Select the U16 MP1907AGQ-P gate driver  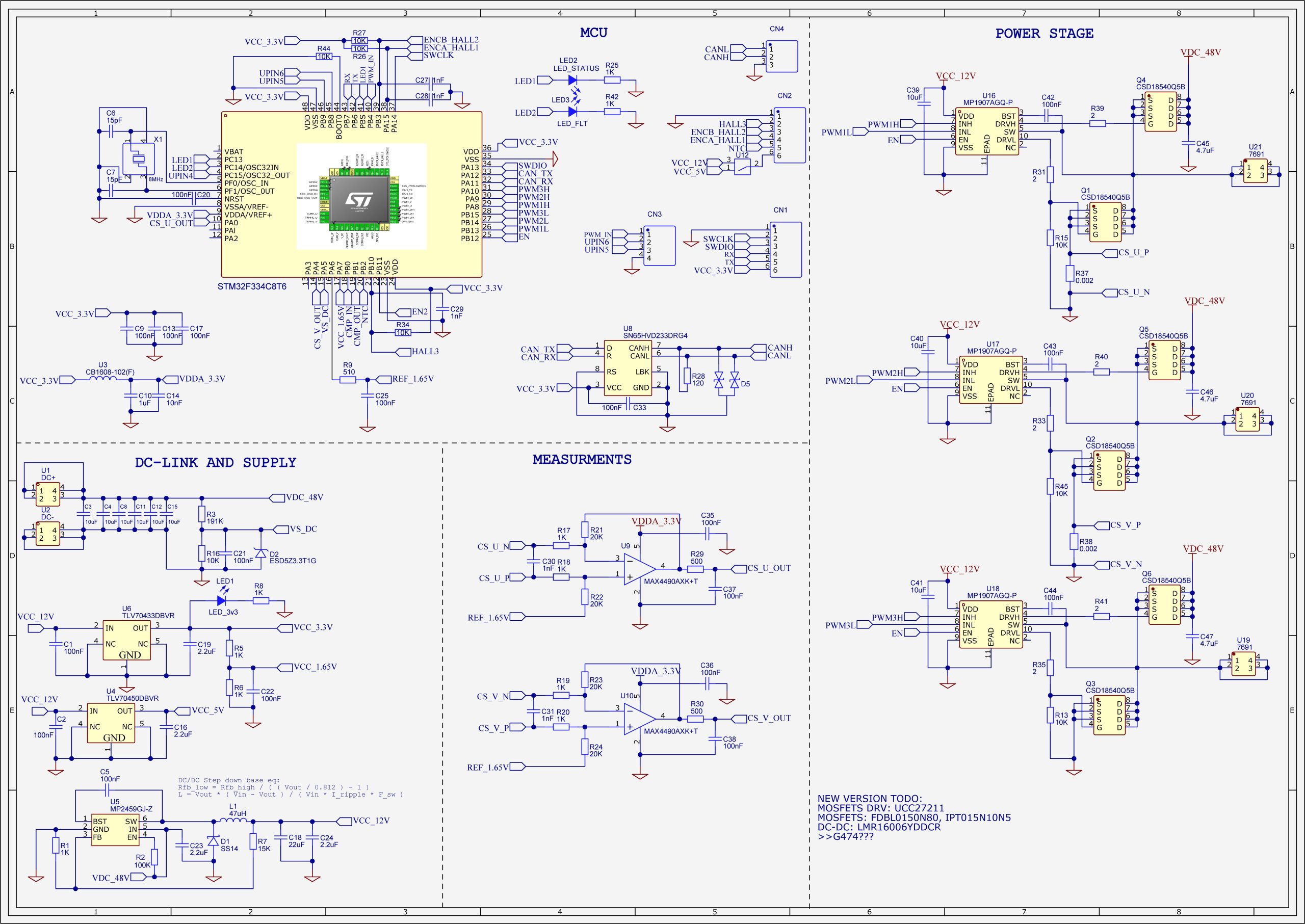987,131
